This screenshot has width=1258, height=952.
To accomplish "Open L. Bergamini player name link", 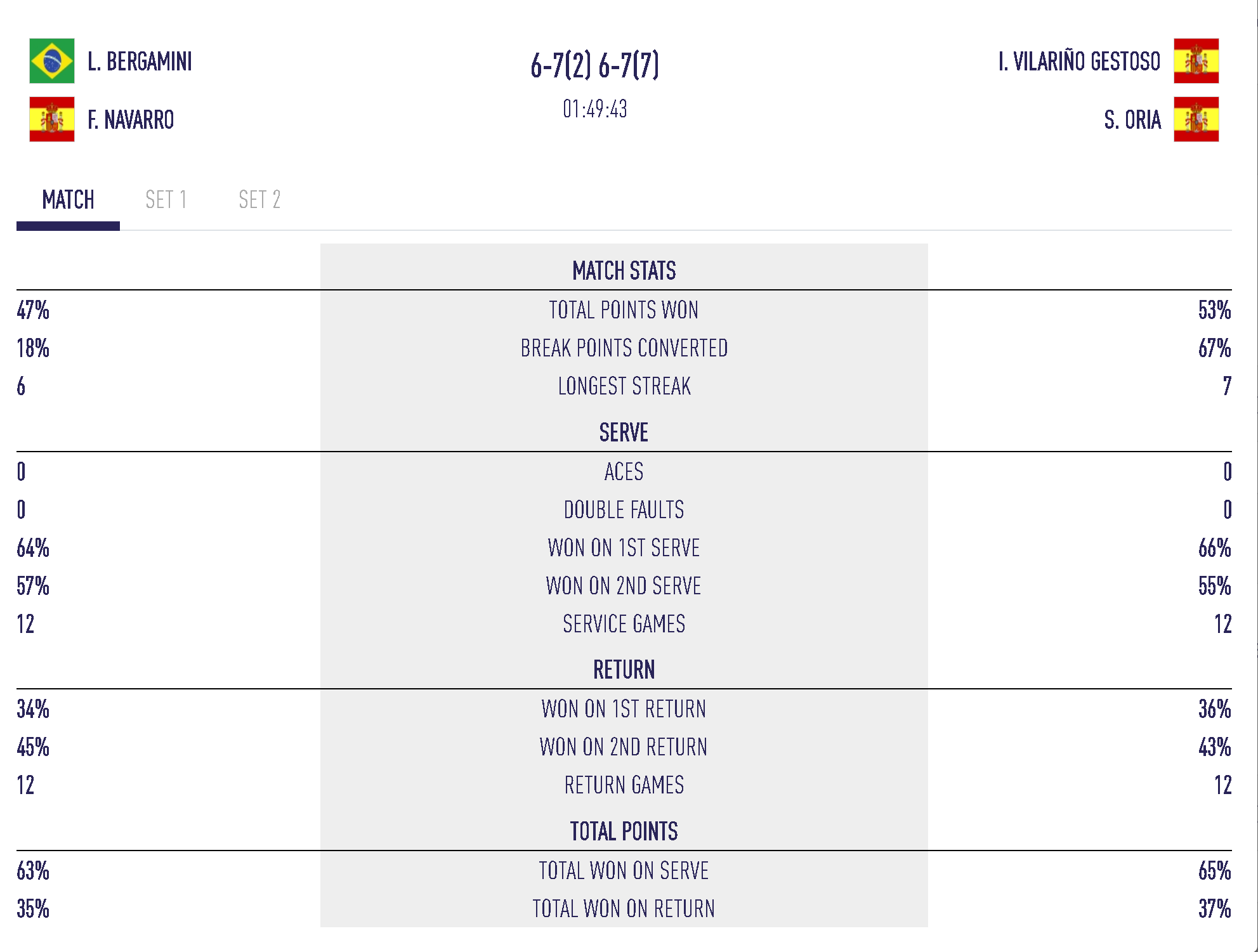I will [x=140, y=62].
